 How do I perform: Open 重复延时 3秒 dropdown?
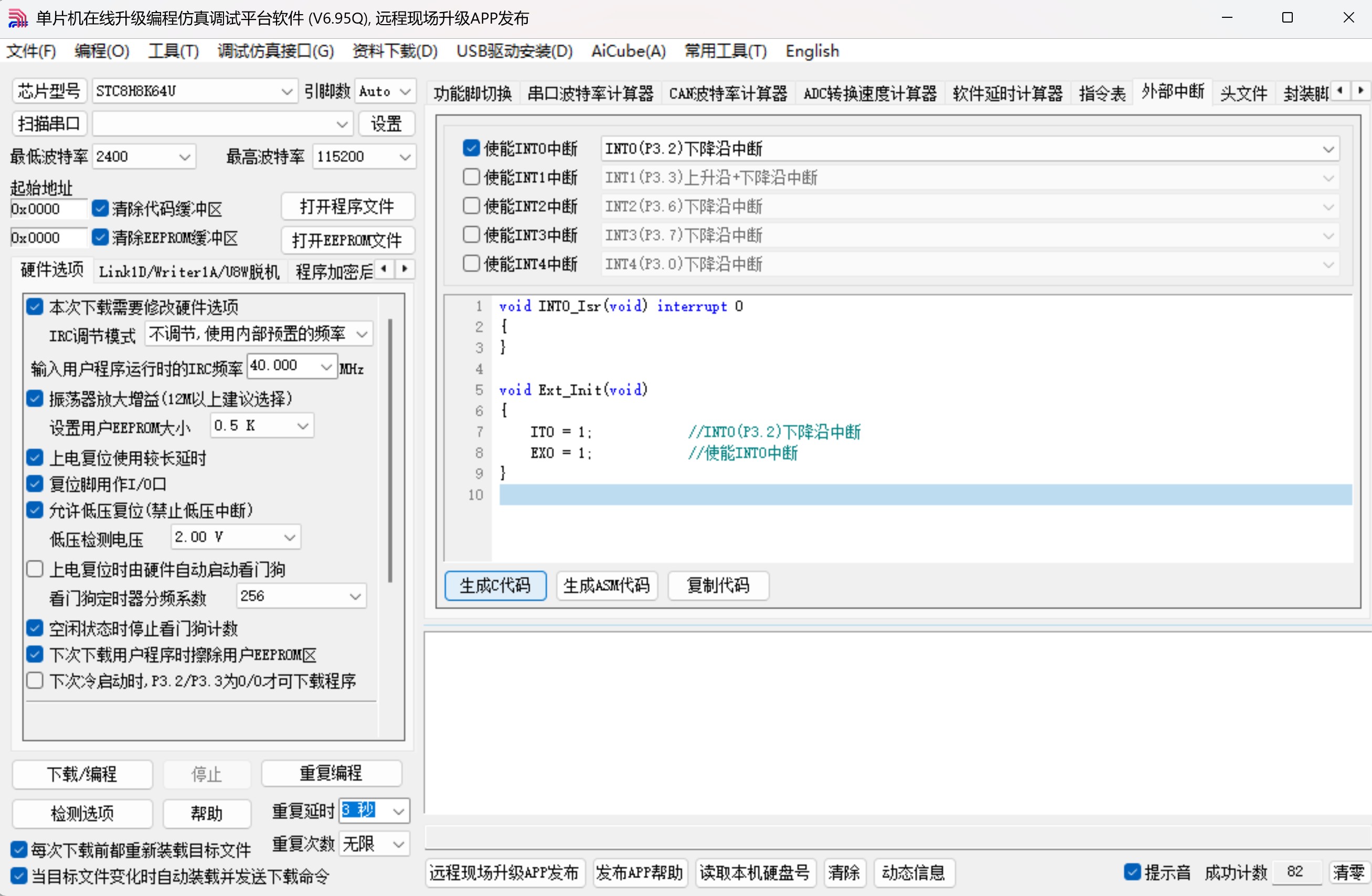click(375, 810)
